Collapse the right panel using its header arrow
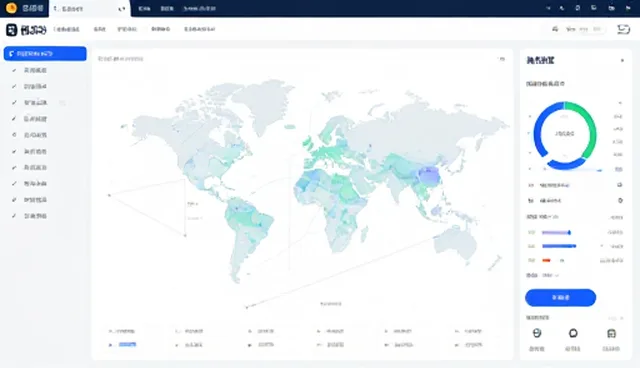The width and height of the screenshot is (640, 368). pyautogui.click(x=622, y=60)
